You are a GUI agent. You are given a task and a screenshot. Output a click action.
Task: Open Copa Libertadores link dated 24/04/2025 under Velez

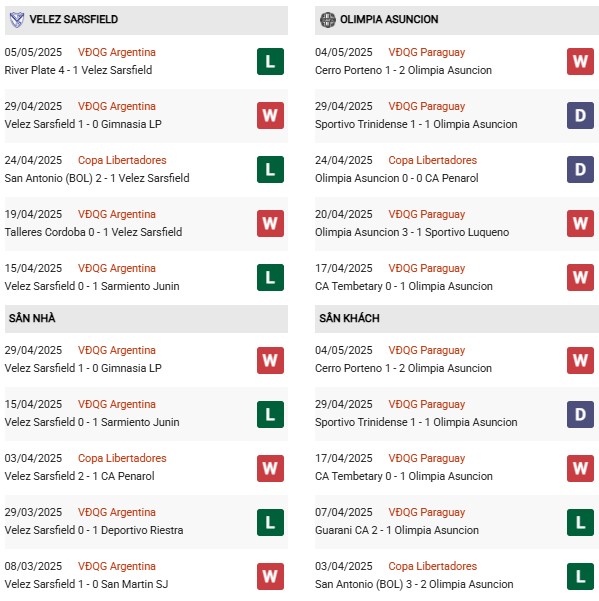[x=122, y=160]
